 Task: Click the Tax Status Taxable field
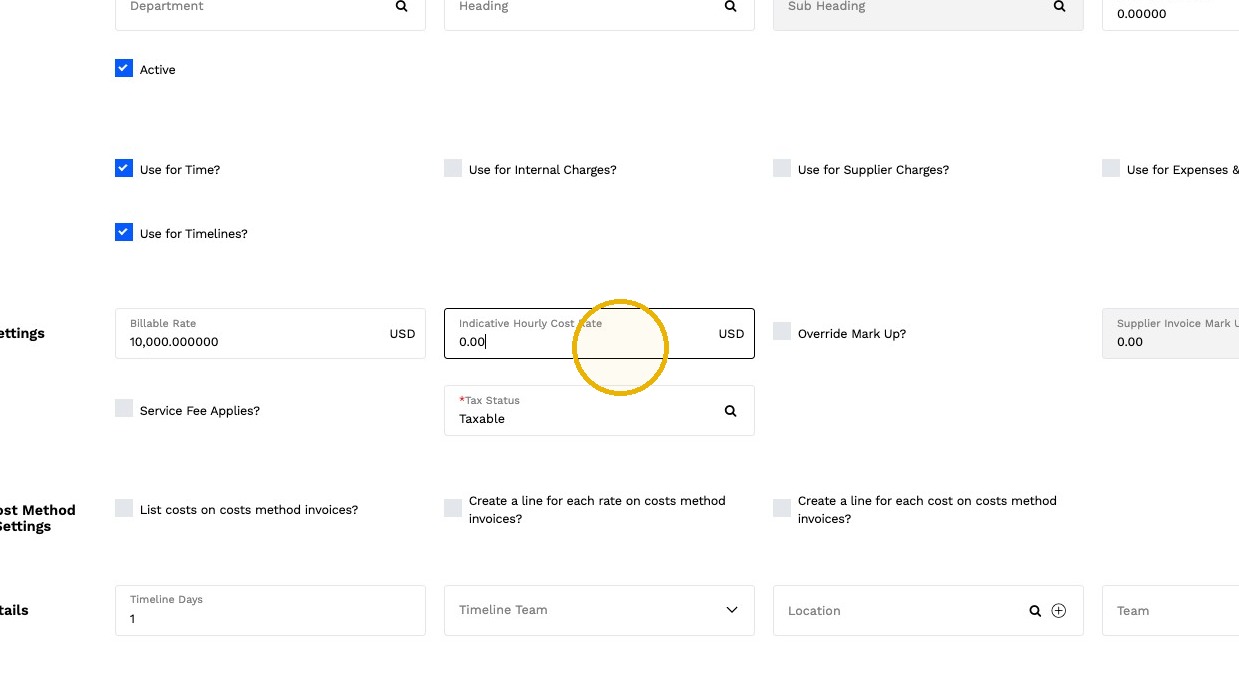pos(599,410)
